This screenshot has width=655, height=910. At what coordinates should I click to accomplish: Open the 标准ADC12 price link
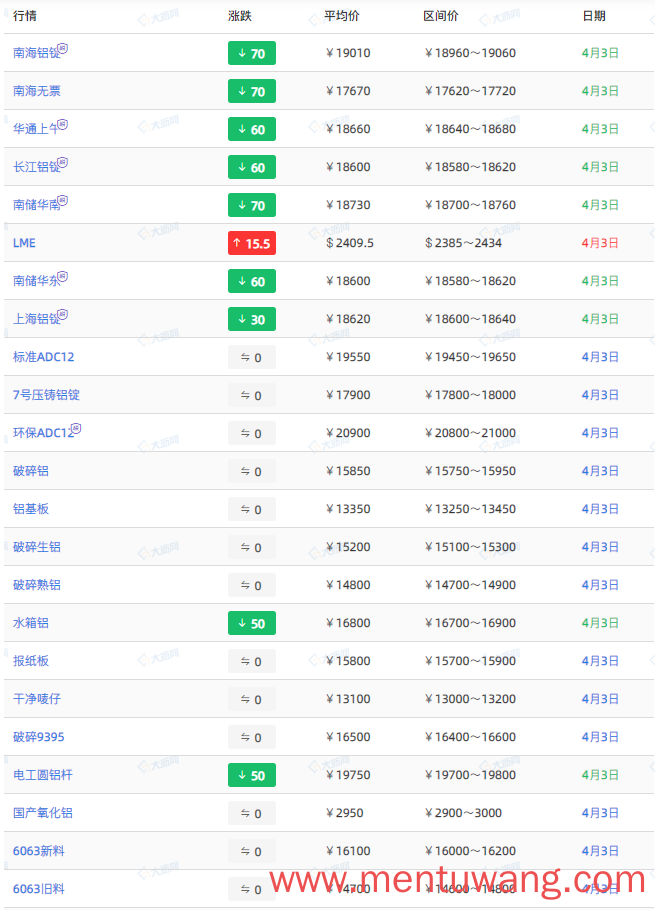pyautogui.click(x=44, y=357)
